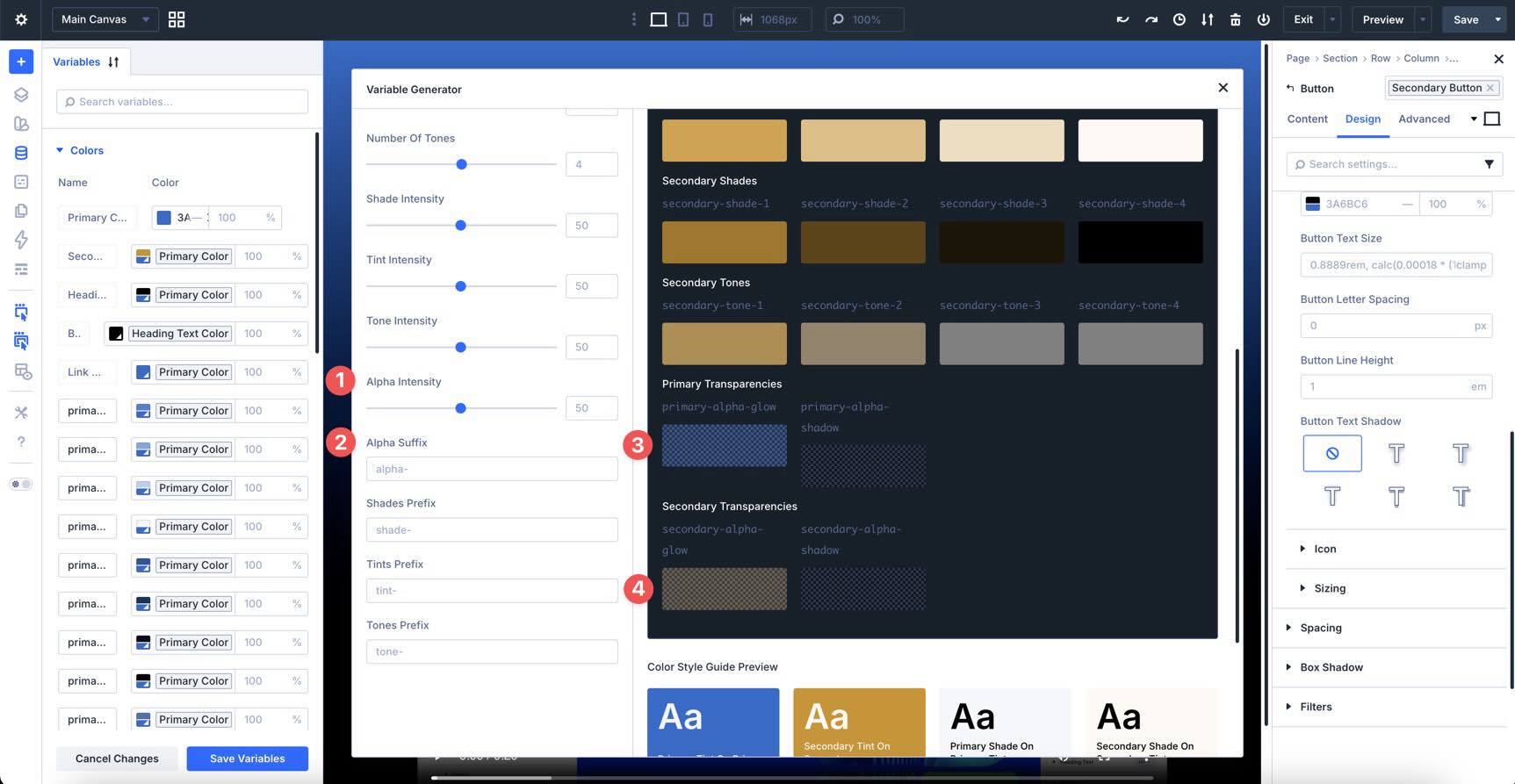1515x784 pixels.
Task: Toggle the square icon beside Advanced tab
Action: (1491, 119)
